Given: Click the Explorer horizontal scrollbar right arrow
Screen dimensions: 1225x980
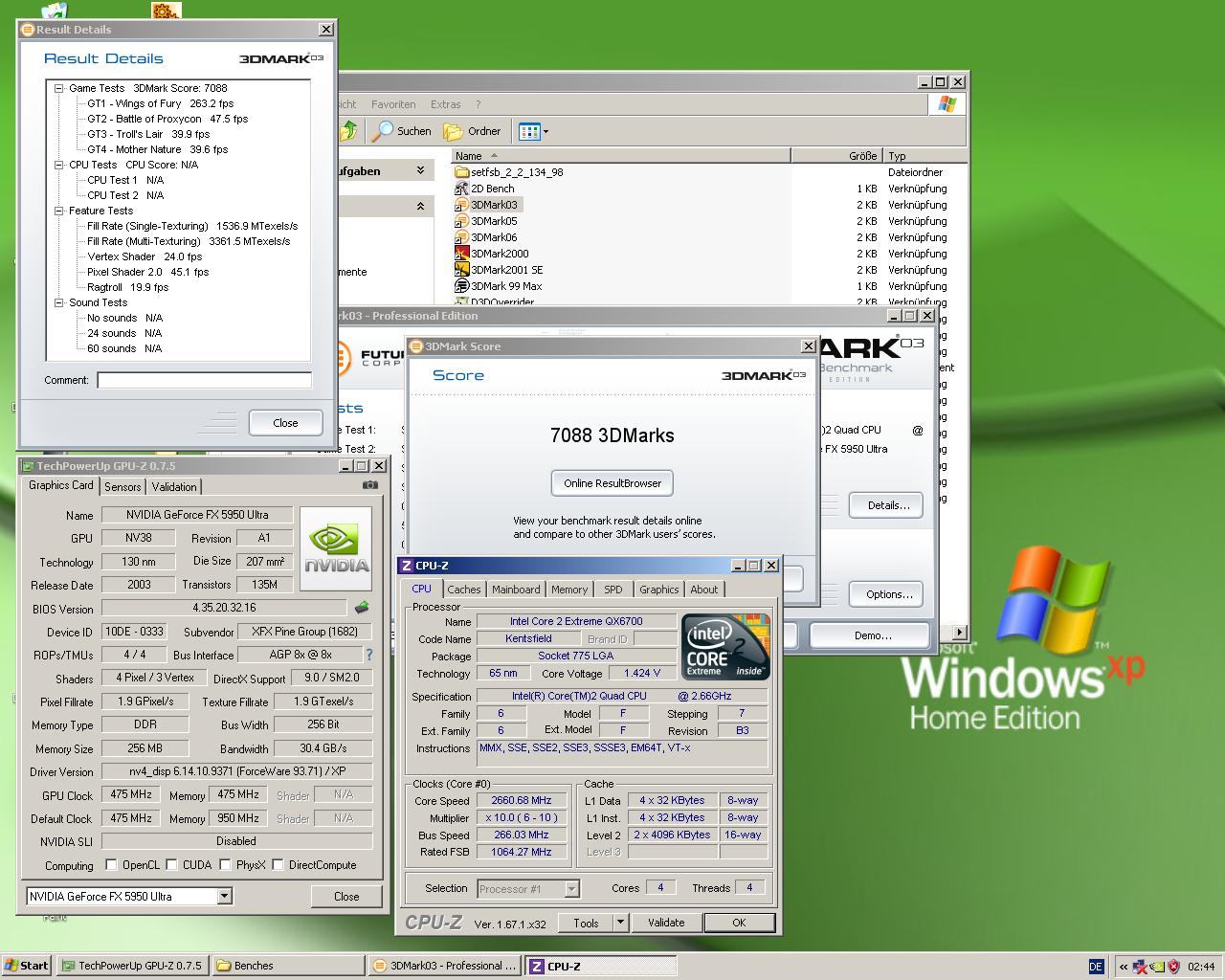Looking at the screenshot, I should coord(959,632).
